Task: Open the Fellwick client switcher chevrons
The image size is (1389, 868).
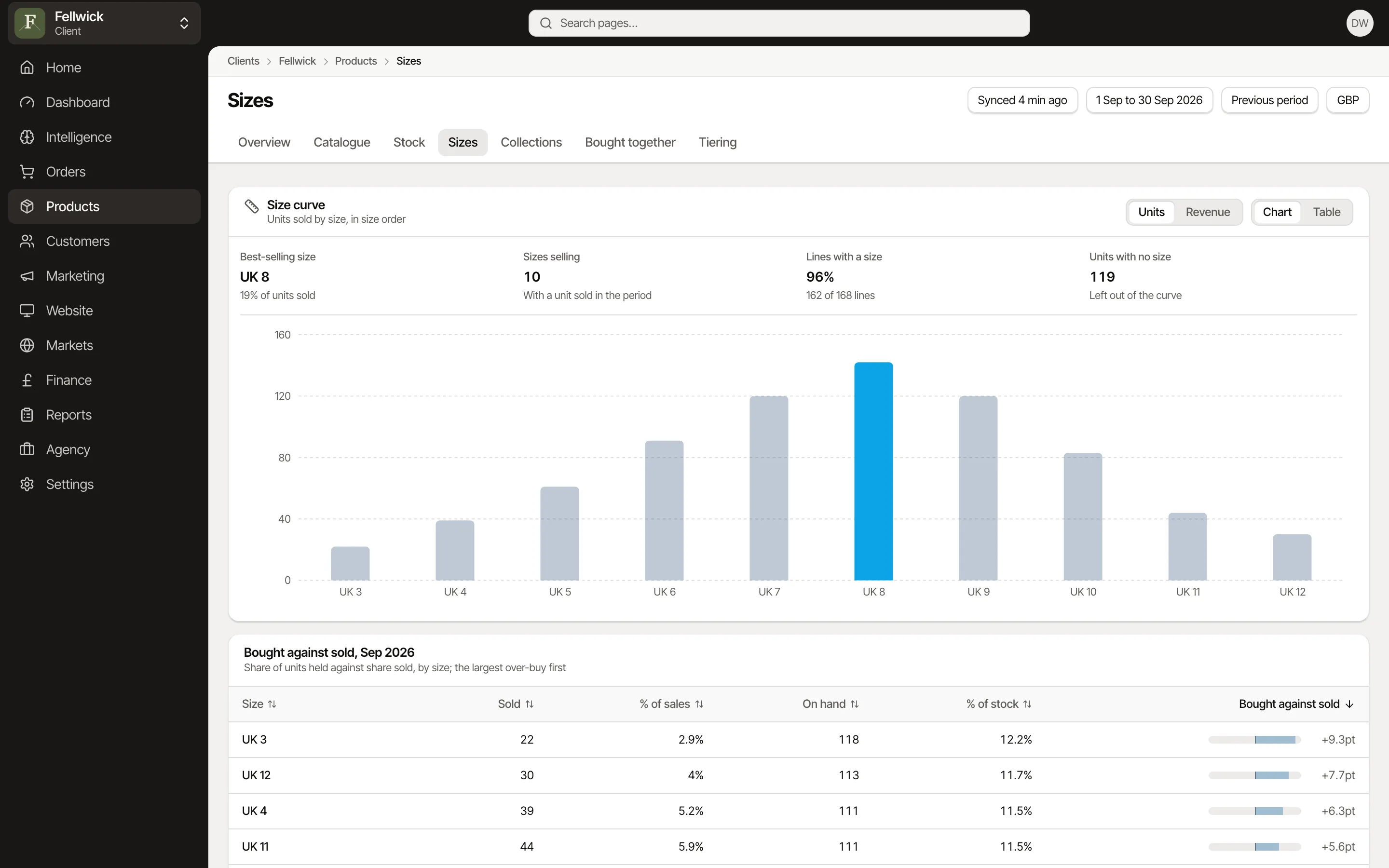Action: tap(184, 23)
